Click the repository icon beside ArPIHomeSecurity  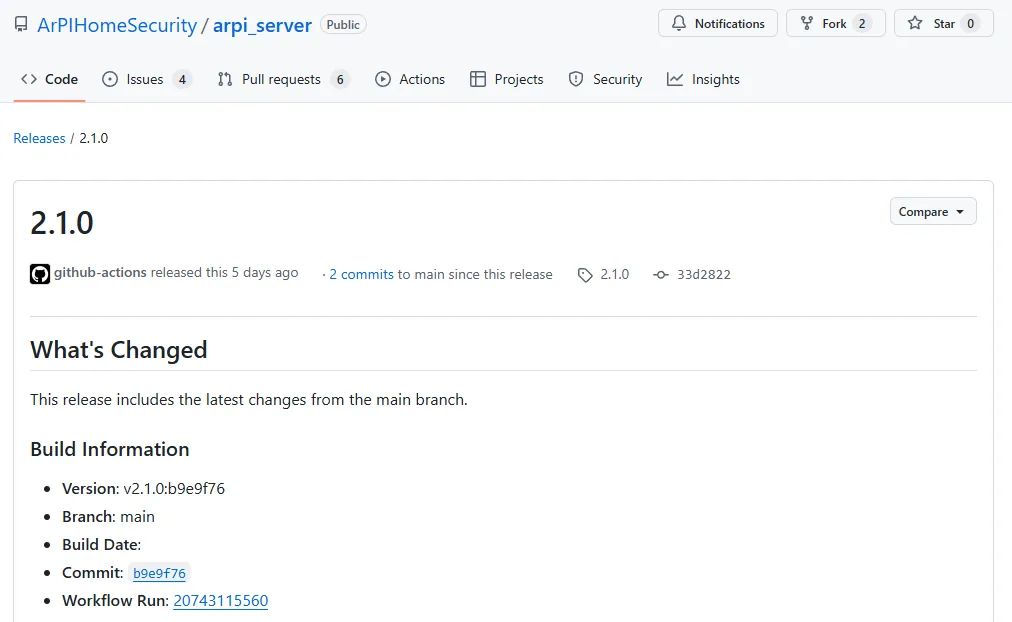pyautogui.click(x=21, y=25)
